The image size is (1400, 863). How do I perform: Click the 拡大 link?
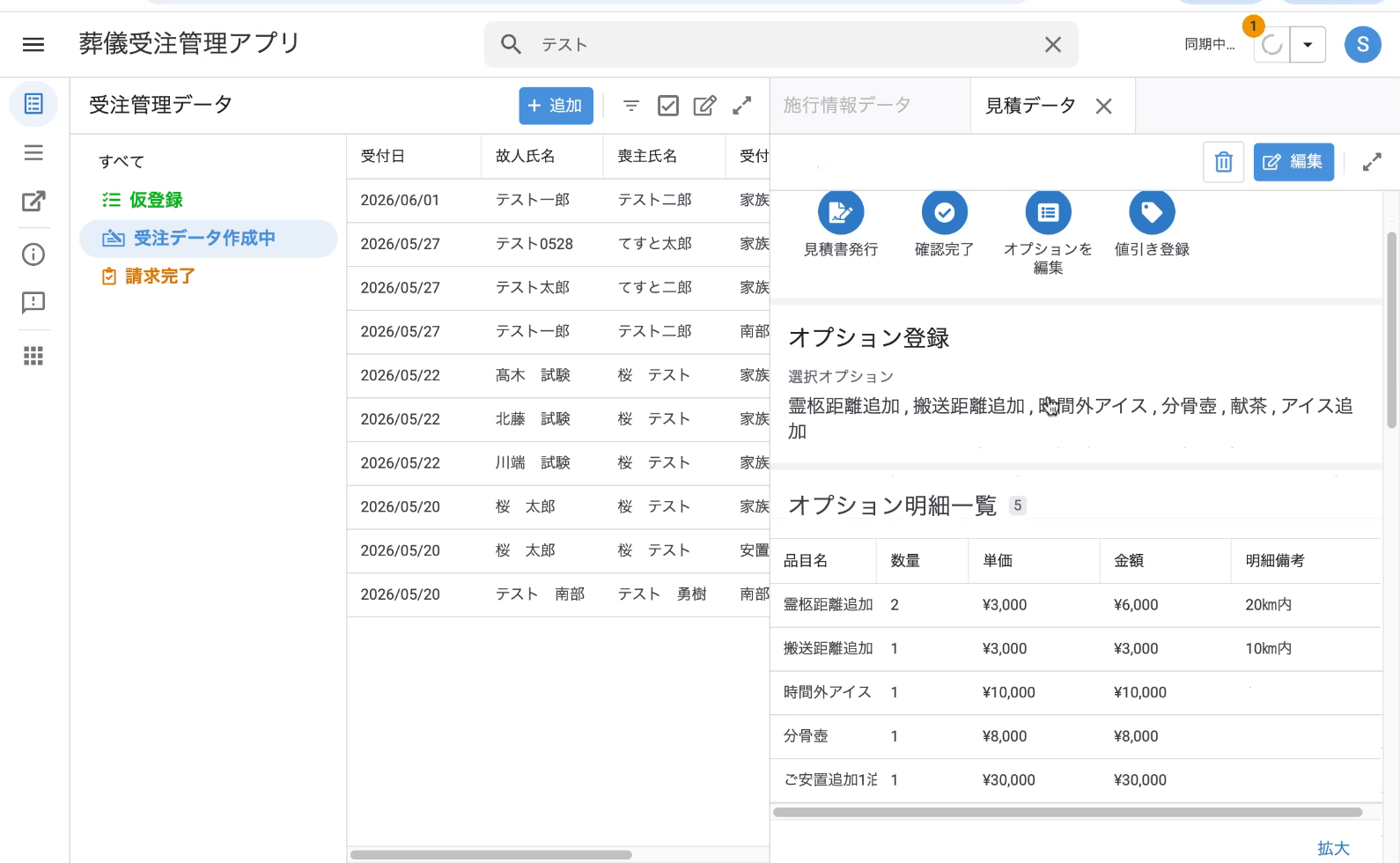point(1333,848)
